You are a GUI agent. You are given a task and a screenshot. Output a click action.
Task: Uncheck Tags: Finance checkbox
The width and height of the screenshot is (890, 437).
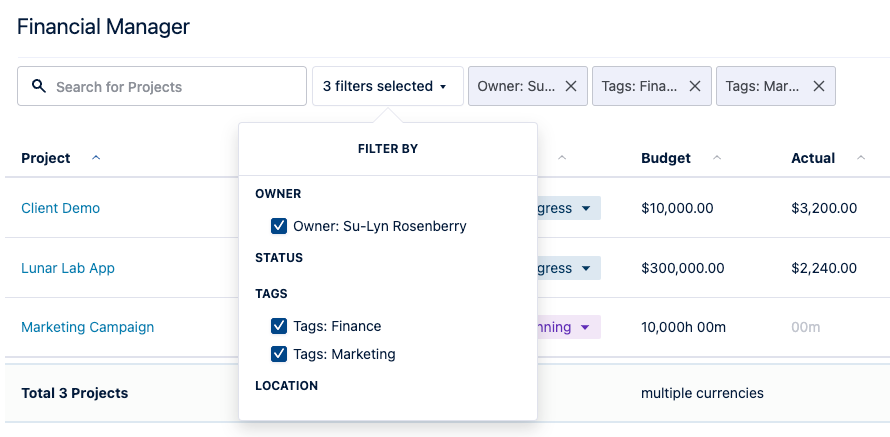click(280, 326)
